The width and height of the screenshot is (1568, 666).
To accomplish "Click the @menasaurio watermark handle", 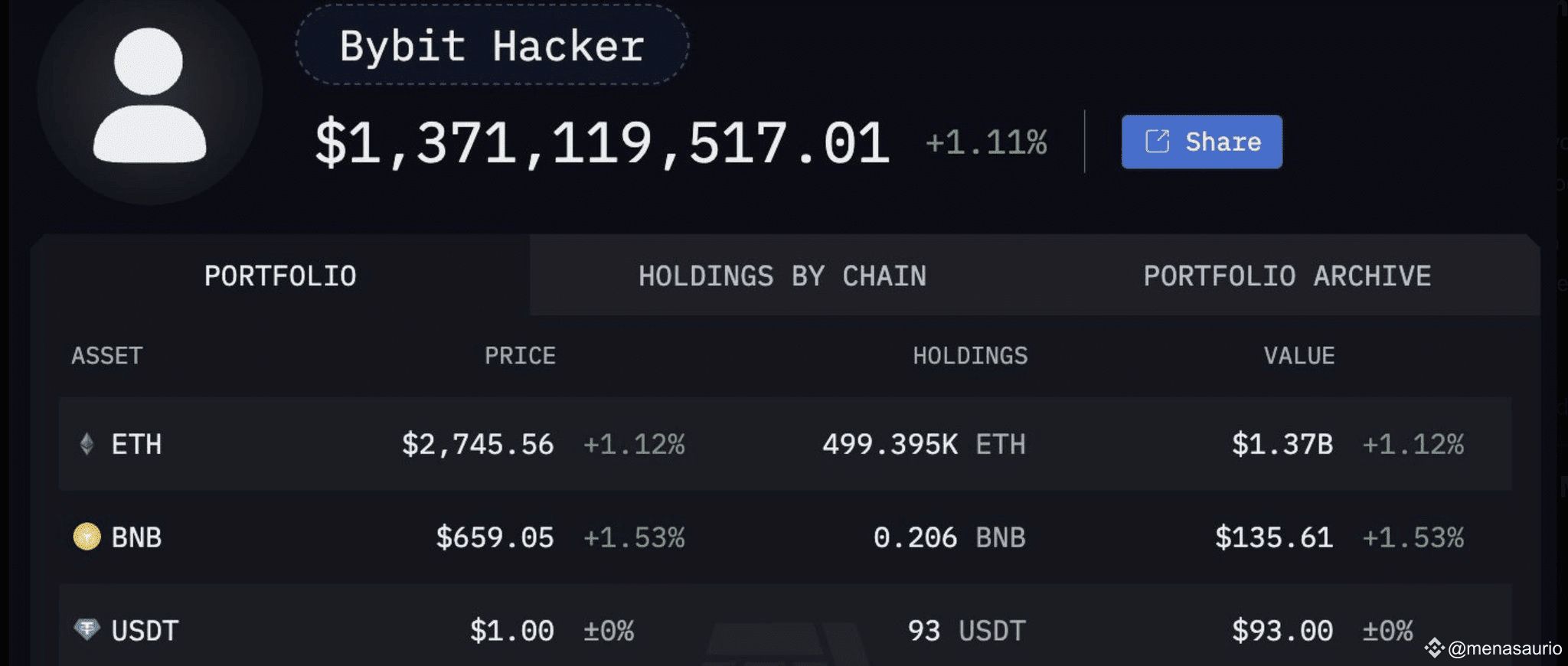I will [1504, 648].
